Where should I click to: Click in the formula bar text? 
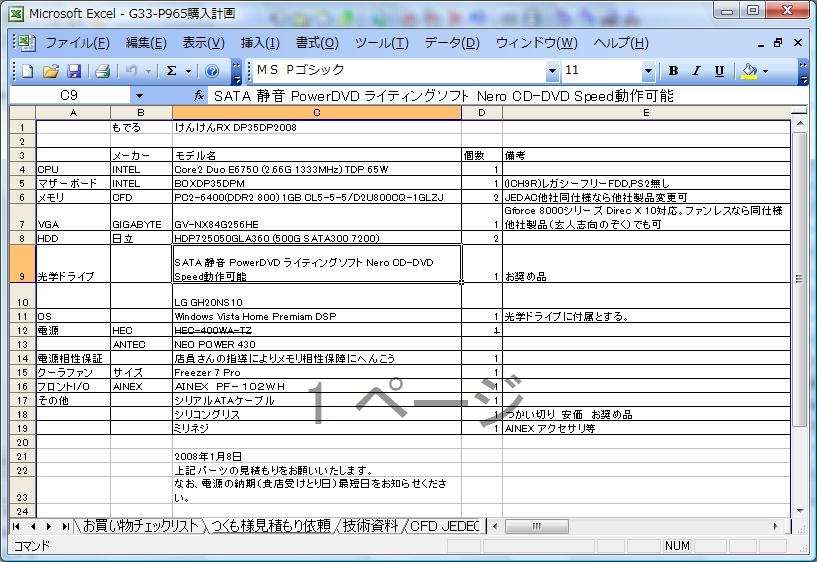pos(444,96)
